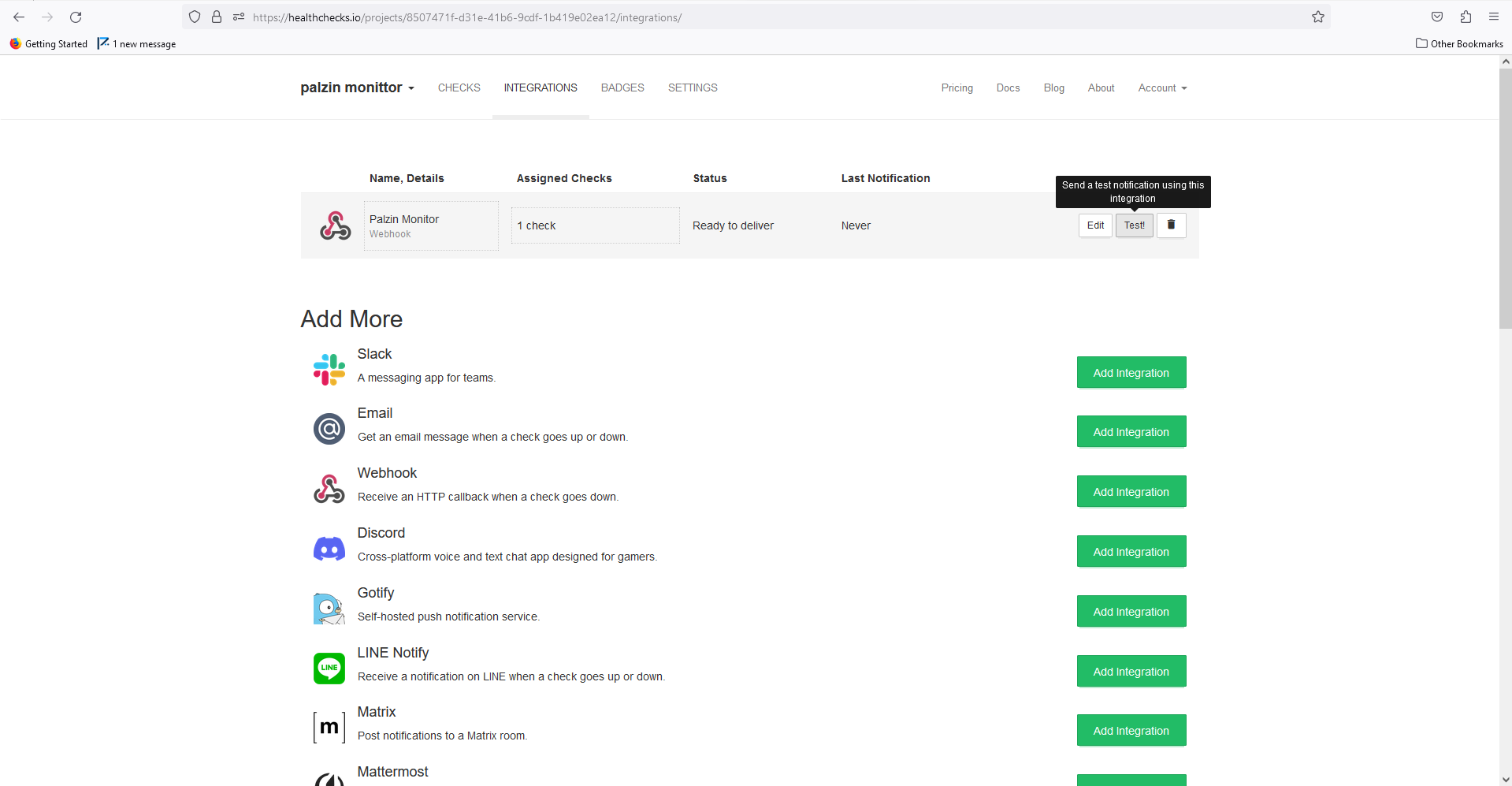Open the Account dropdown menu
The width and height of the screenshot is (1512, 786).
point(1162,88)
